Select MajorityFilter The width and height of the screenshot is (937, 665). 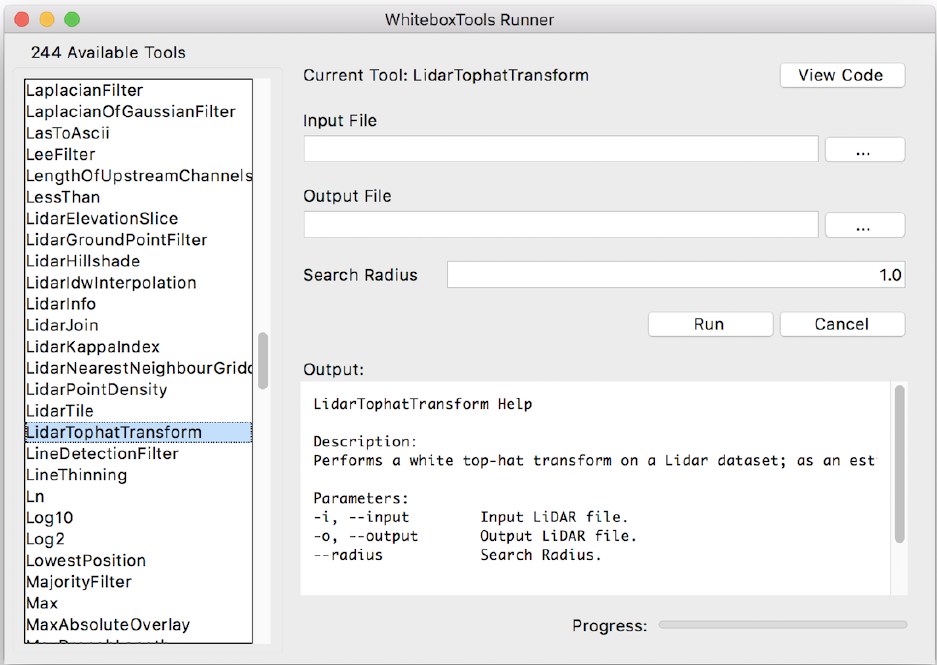[x=138, y=582]
